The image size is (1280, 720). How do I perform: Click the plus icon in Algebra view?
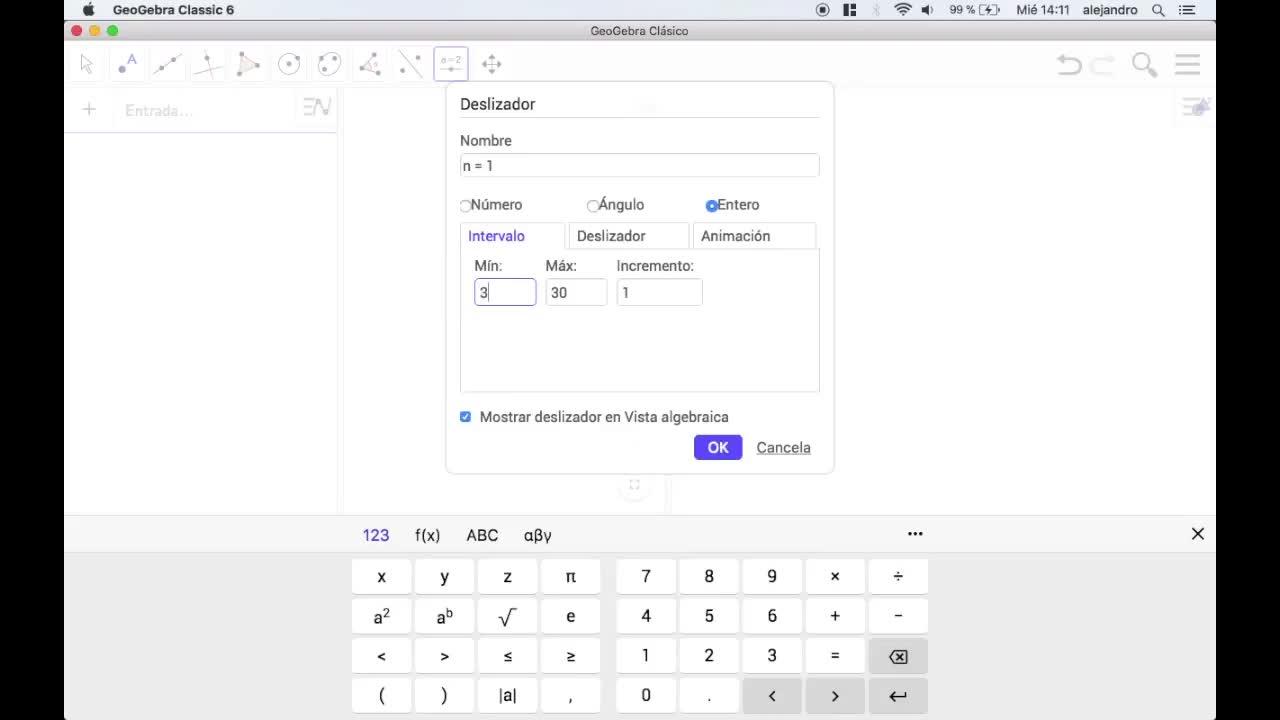point(89,110)
